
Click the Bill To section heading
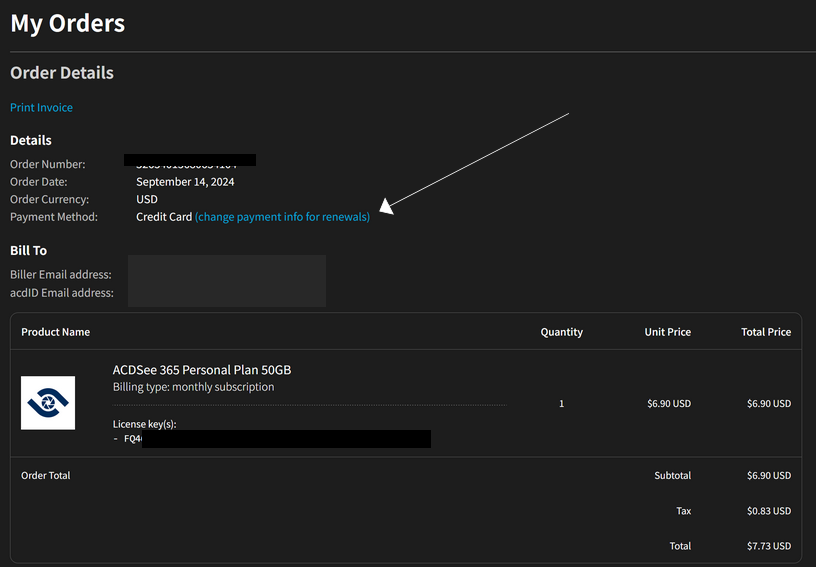(x=29, y=250)
